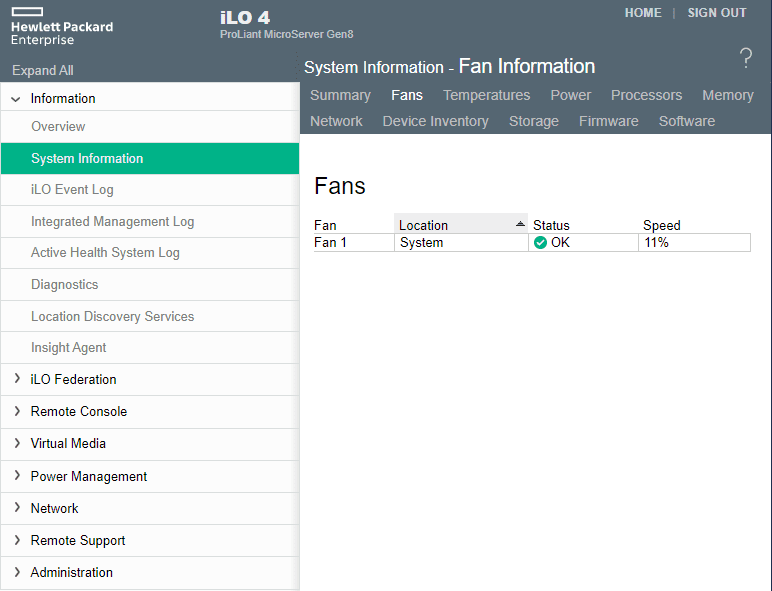Click the '11%' speed value

656,242
